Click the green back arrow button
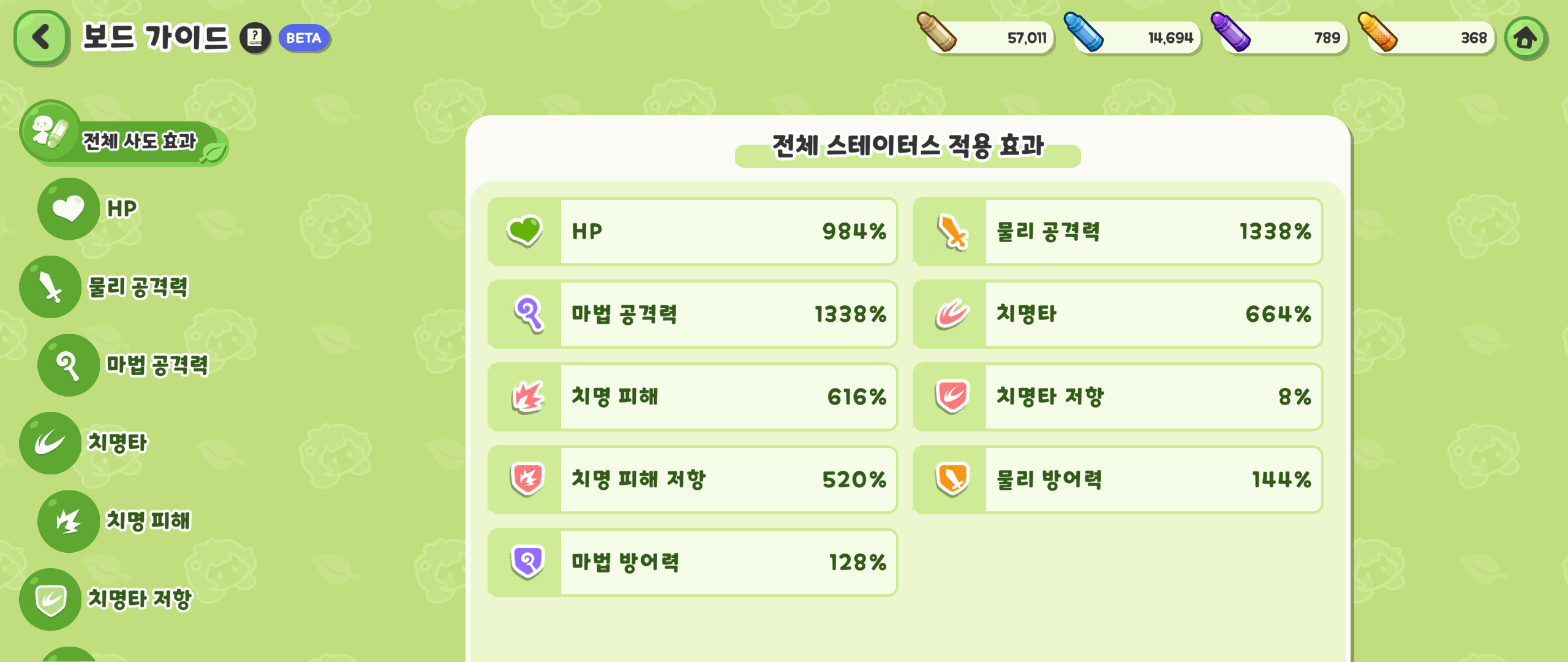1568x662 pixels. (x=41, y=38)
